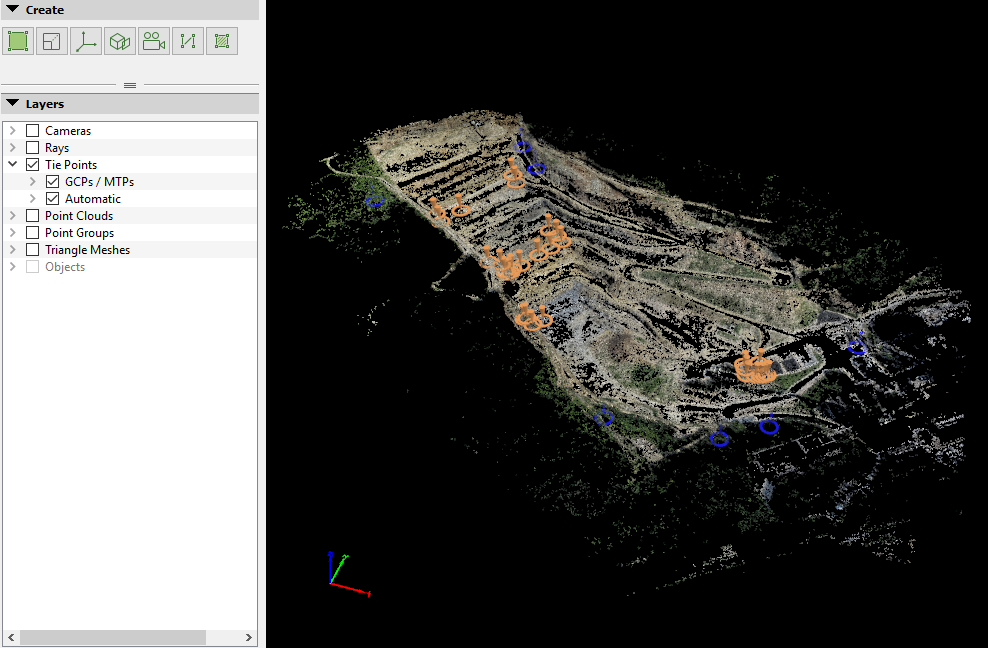Expand the GCPs / MTPs sub-tree
The width and height of the screenshot is (988, 648).
pos(31,181)
